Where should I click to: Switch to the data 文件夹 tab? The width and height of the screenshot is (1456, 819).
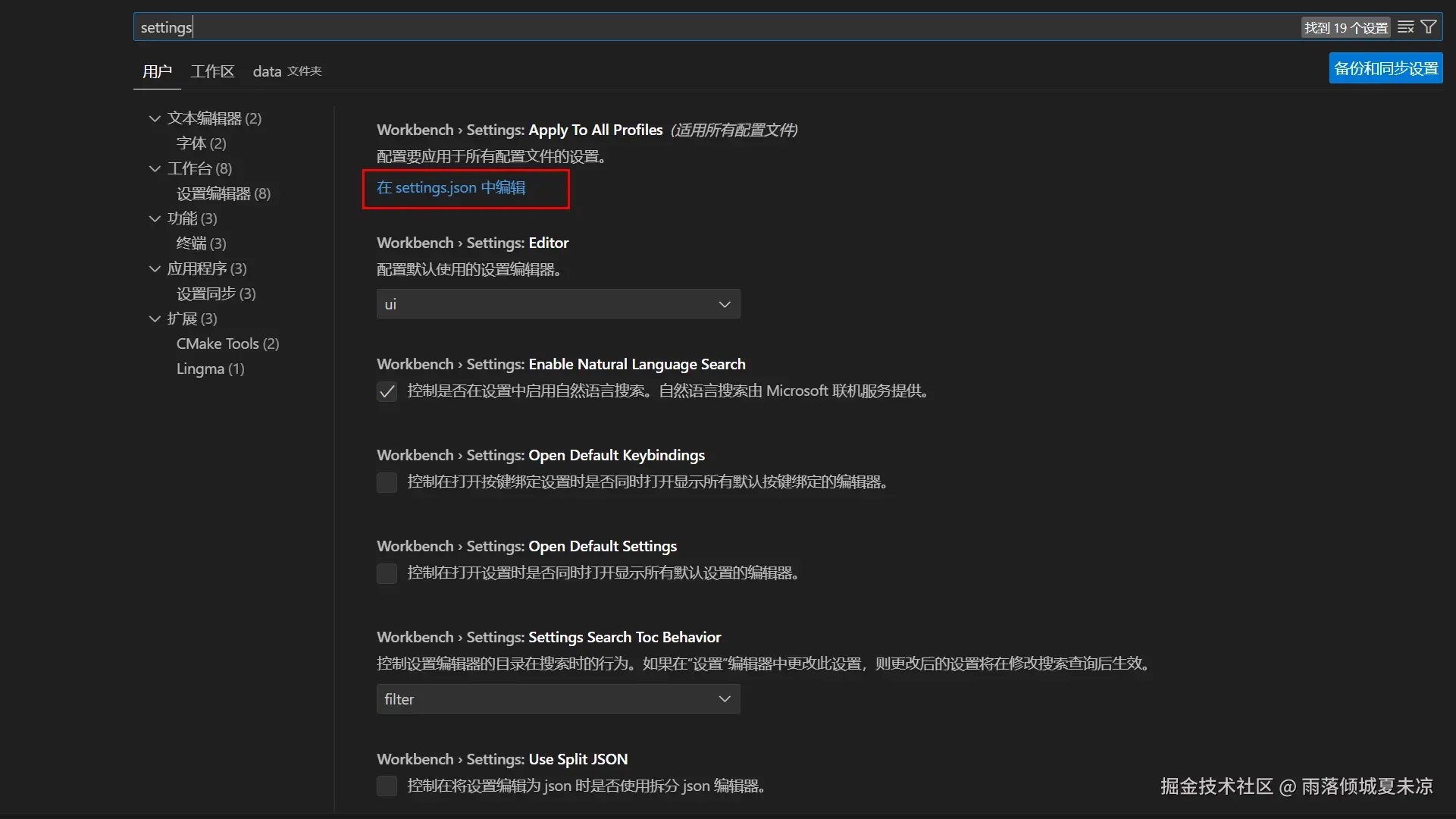(x=287, y=71)
